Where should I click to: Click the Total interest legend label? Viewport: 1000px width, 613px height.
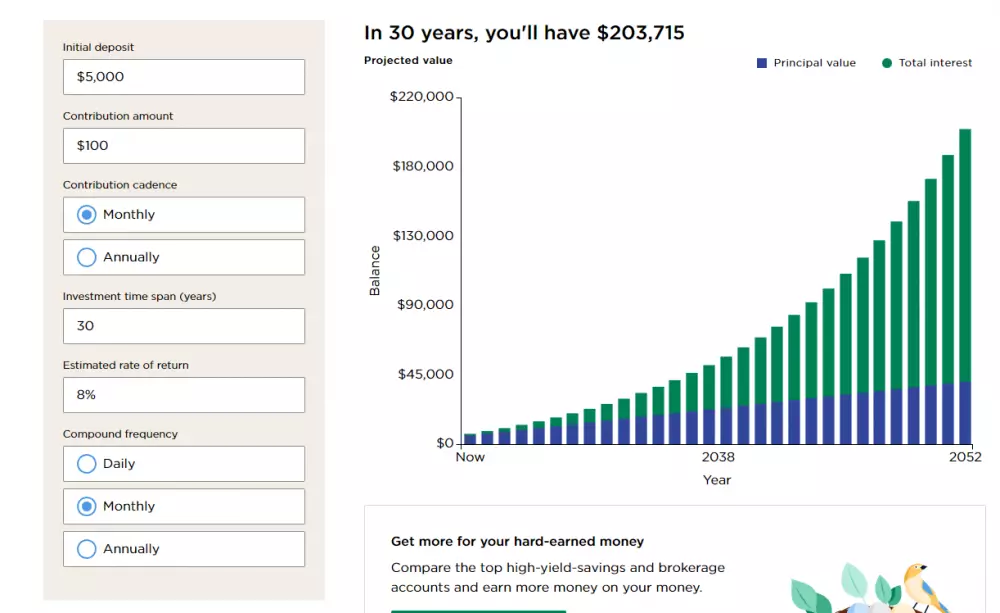coord(935,63)
